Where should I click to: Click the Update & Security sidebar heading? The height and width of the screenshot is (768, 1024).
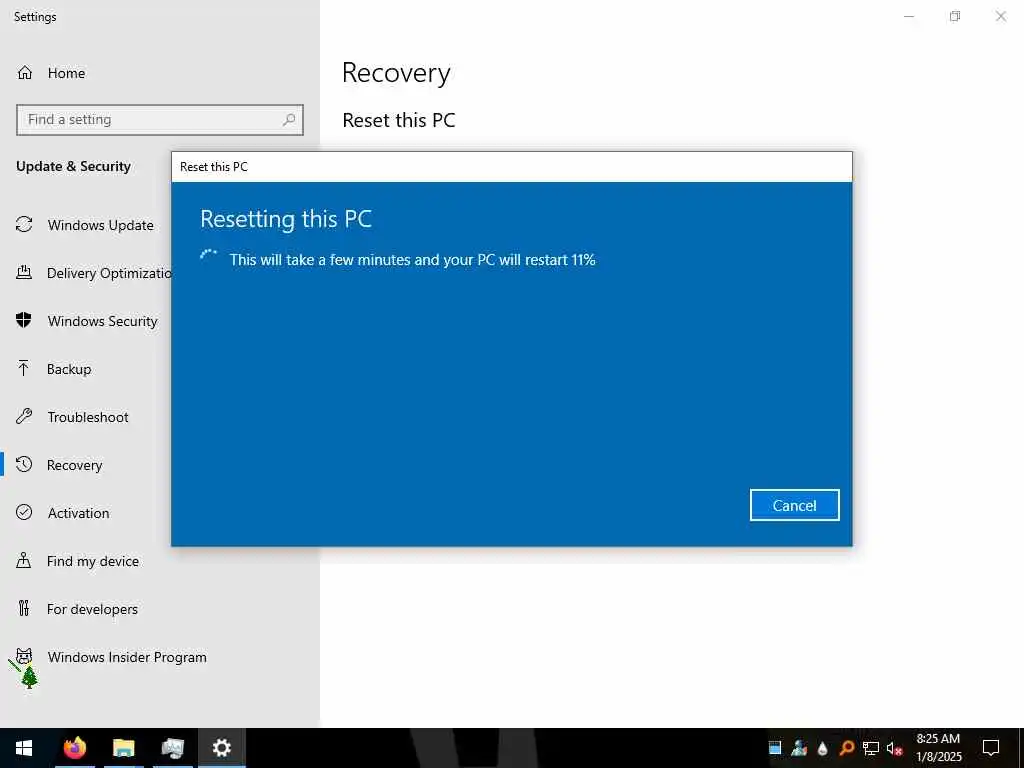coord(73,167)
